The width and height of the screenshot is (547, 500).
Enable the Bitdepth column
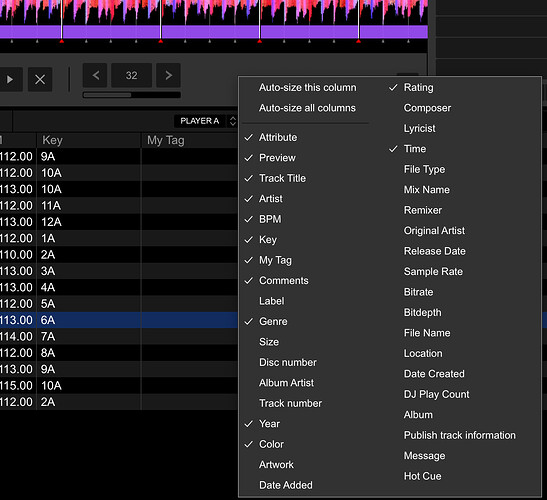422,313
